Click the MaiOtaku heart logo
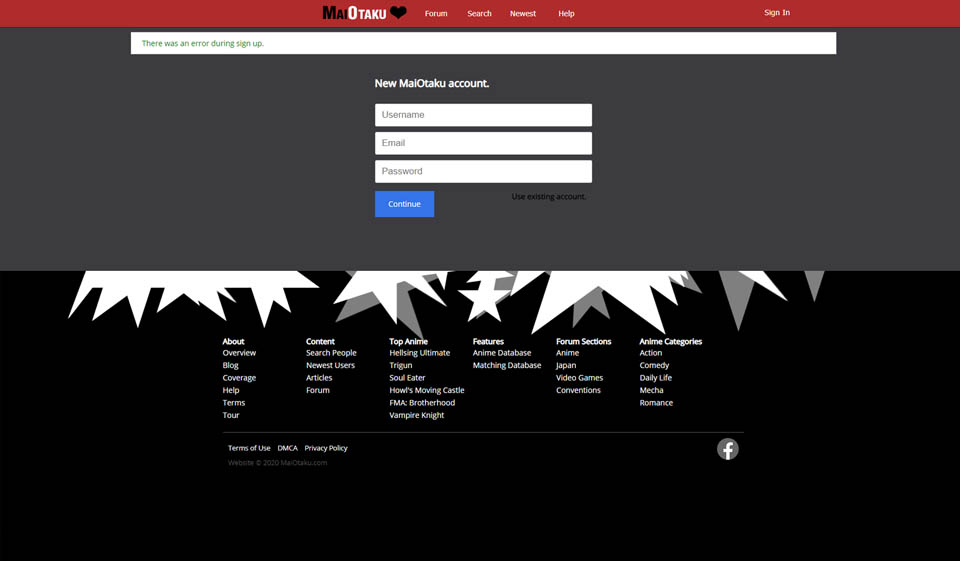Screen dimensions: 960x561 [364, 13]
